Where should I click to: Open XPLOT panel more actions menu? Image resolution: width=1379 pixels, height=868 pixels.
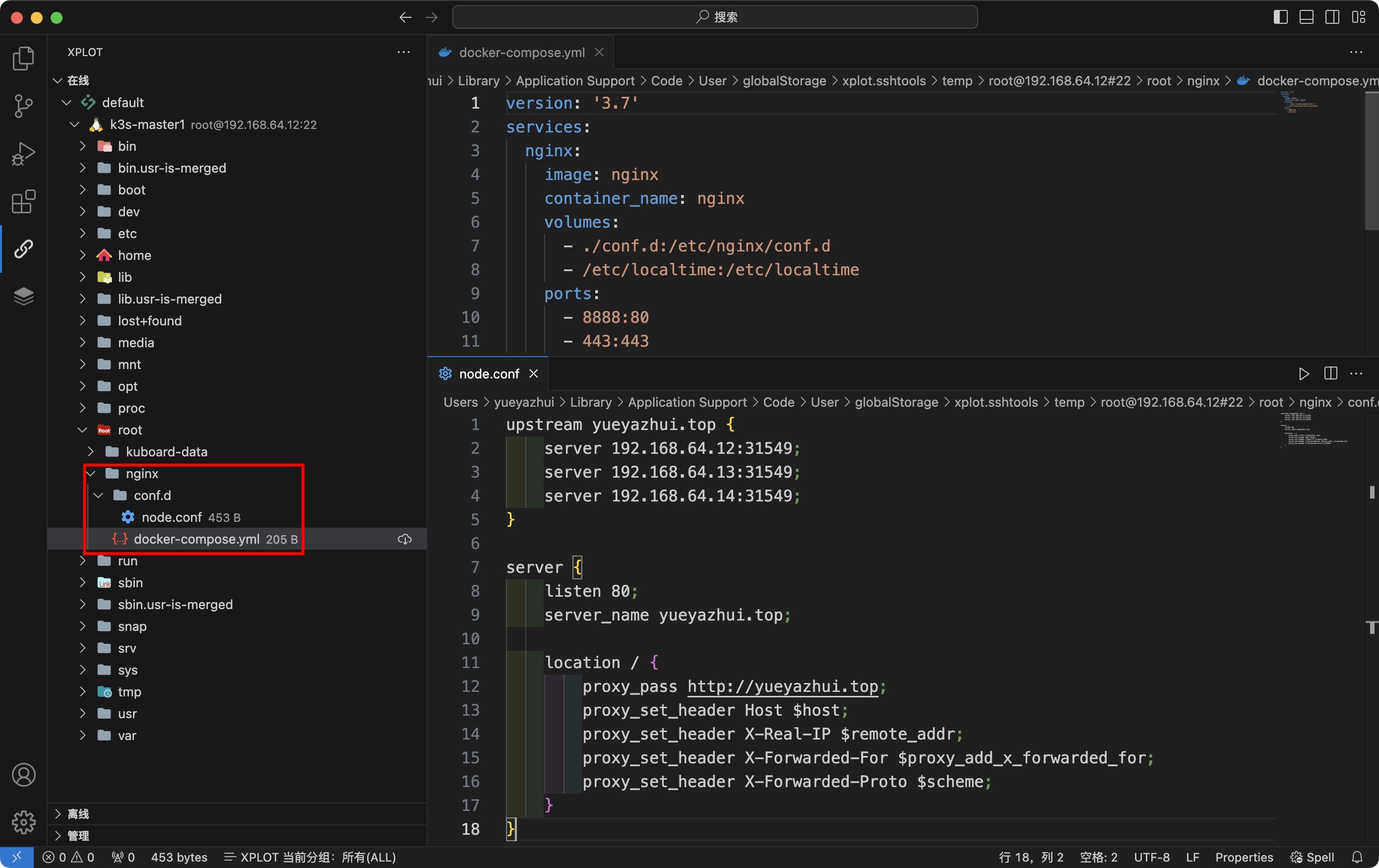click(x=404, y=52)
